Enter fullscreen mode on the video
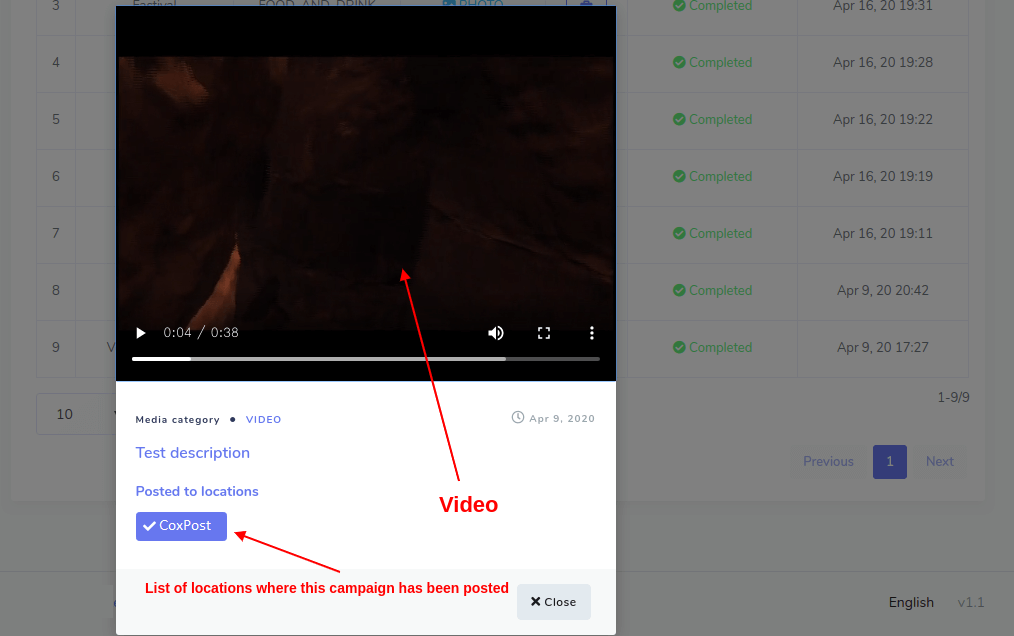The width and height of the screenshot is (1014, 636). tap(544, 333)
